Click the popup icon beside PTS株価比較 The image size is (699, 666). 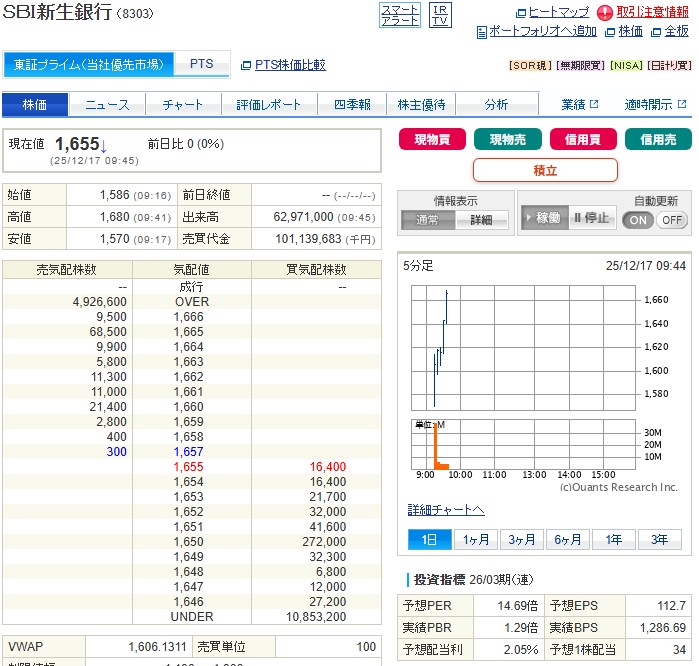pyautogui.click(x=246, y=65)
